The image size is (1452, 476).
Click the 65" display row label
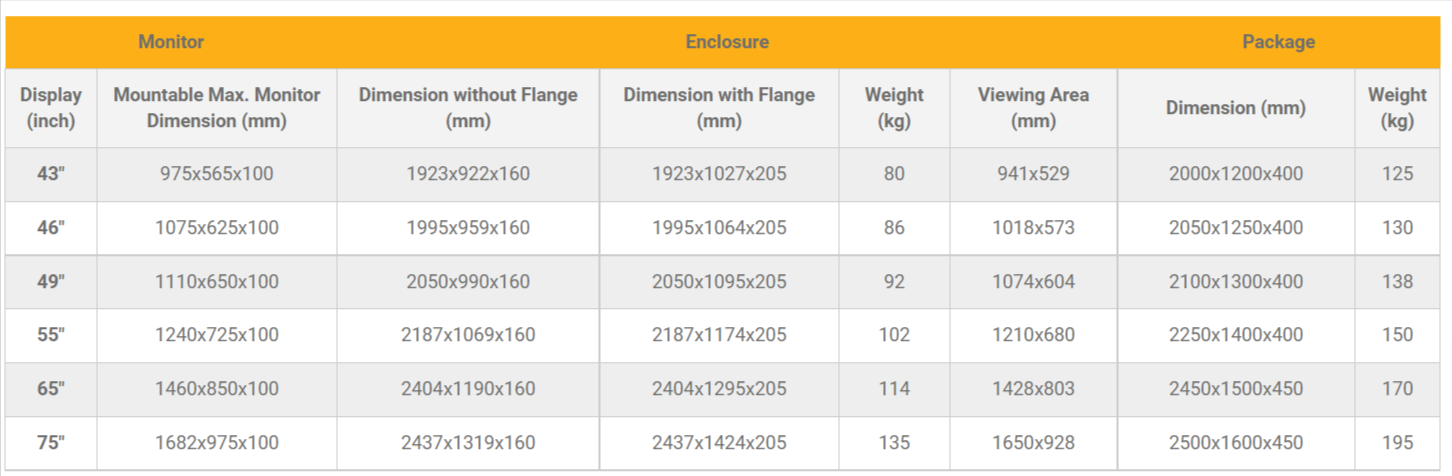(51, 389)
